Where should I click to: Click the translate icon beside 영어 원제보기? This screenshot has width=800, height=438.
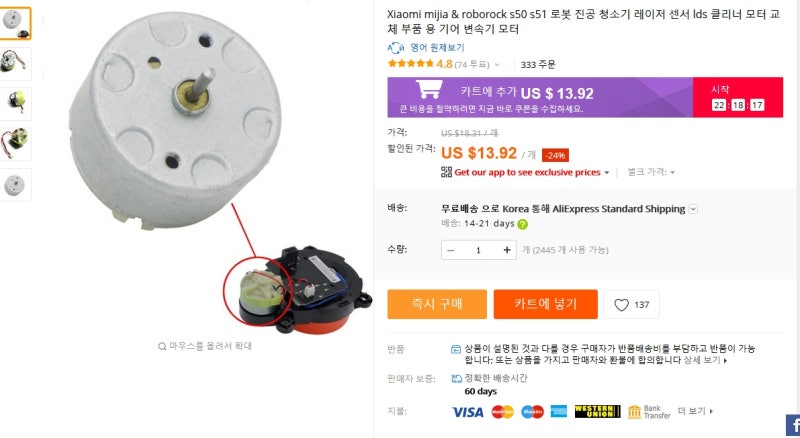pyautogui.click(x=395, y=48)
